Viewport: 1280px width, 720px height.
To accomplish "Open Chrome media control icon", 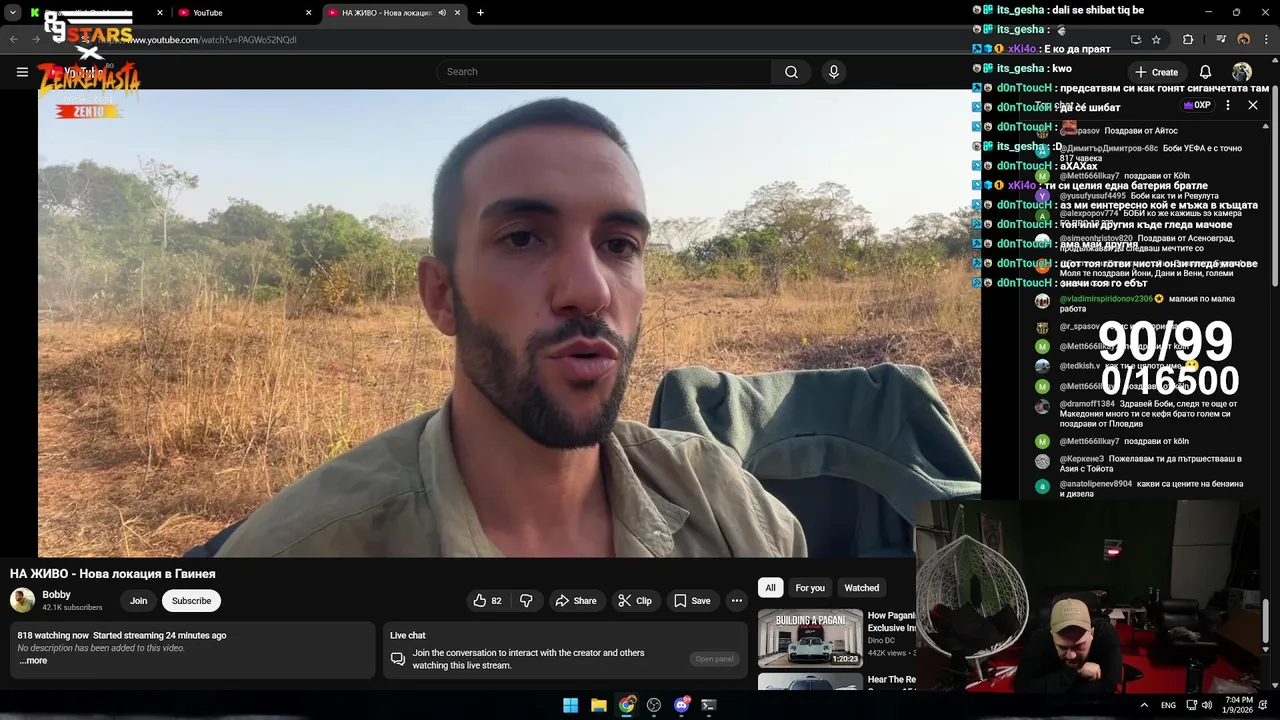I will point(1221,40).
